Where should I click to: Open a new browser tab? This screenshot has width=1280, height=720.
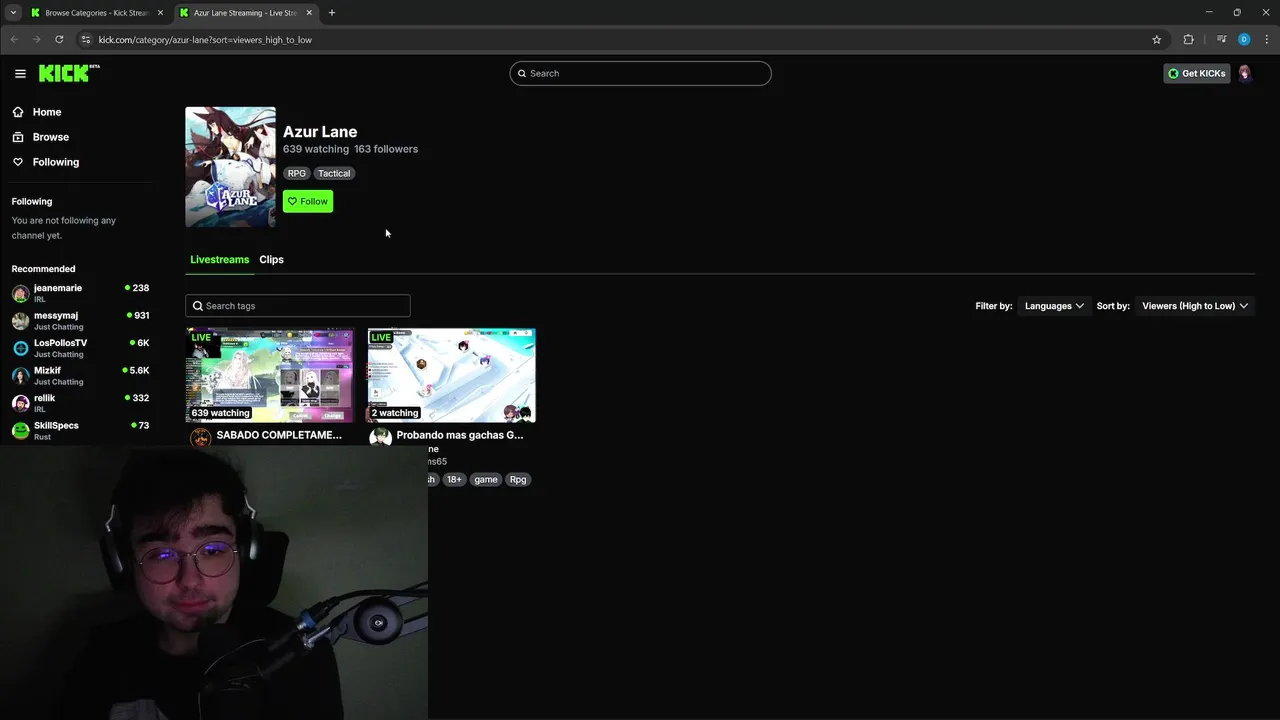332,13
